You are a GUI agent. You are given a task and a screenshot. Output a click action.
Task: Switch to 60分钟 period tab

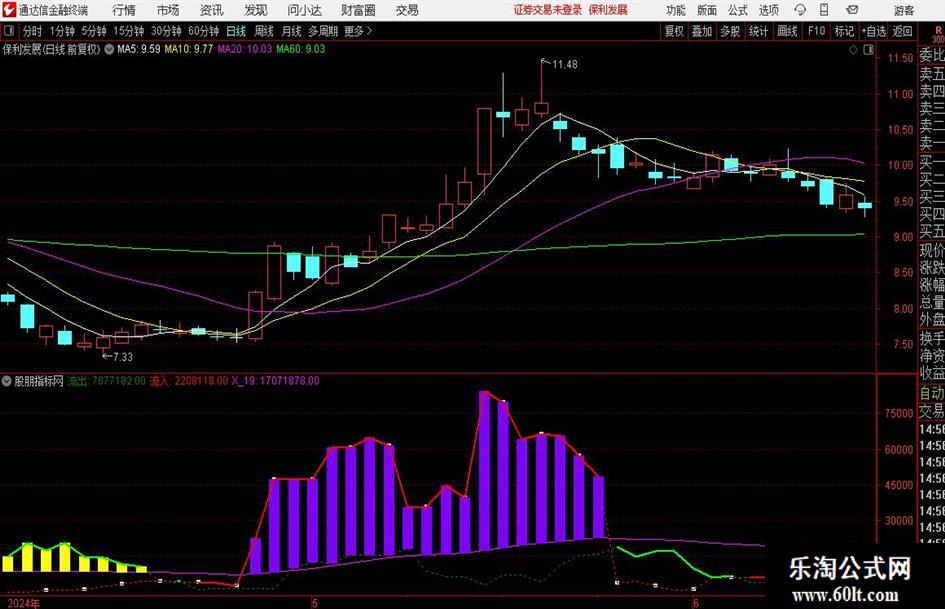[x=204, y=31]
